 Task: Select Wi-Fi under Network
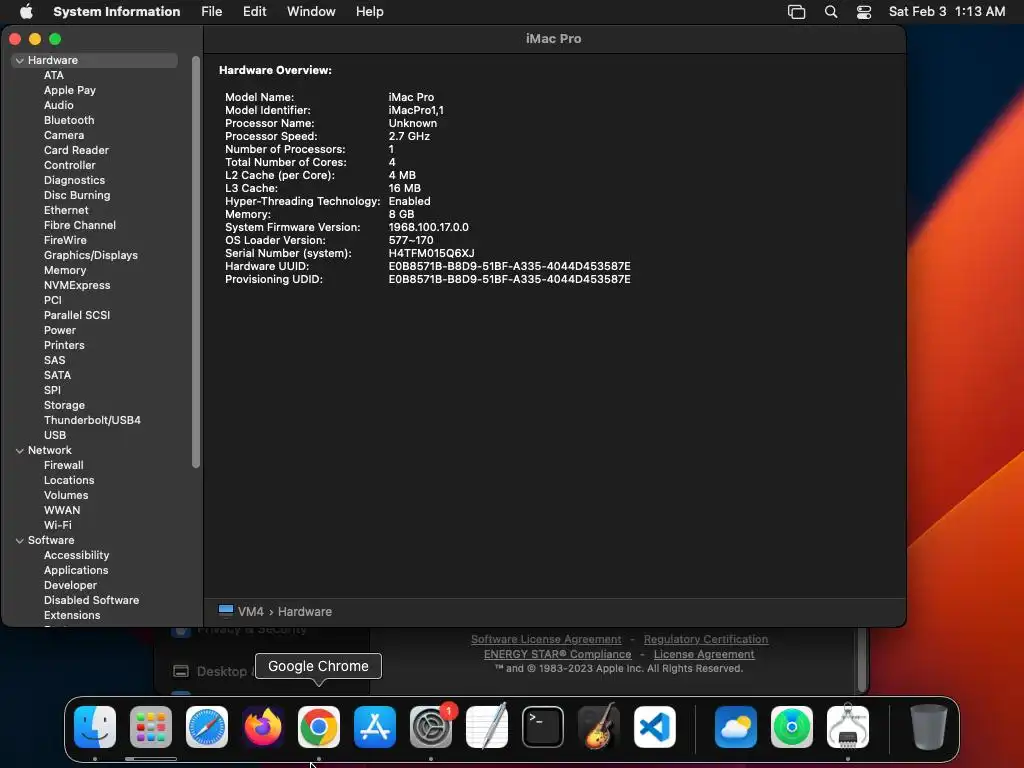pos(57,526)
